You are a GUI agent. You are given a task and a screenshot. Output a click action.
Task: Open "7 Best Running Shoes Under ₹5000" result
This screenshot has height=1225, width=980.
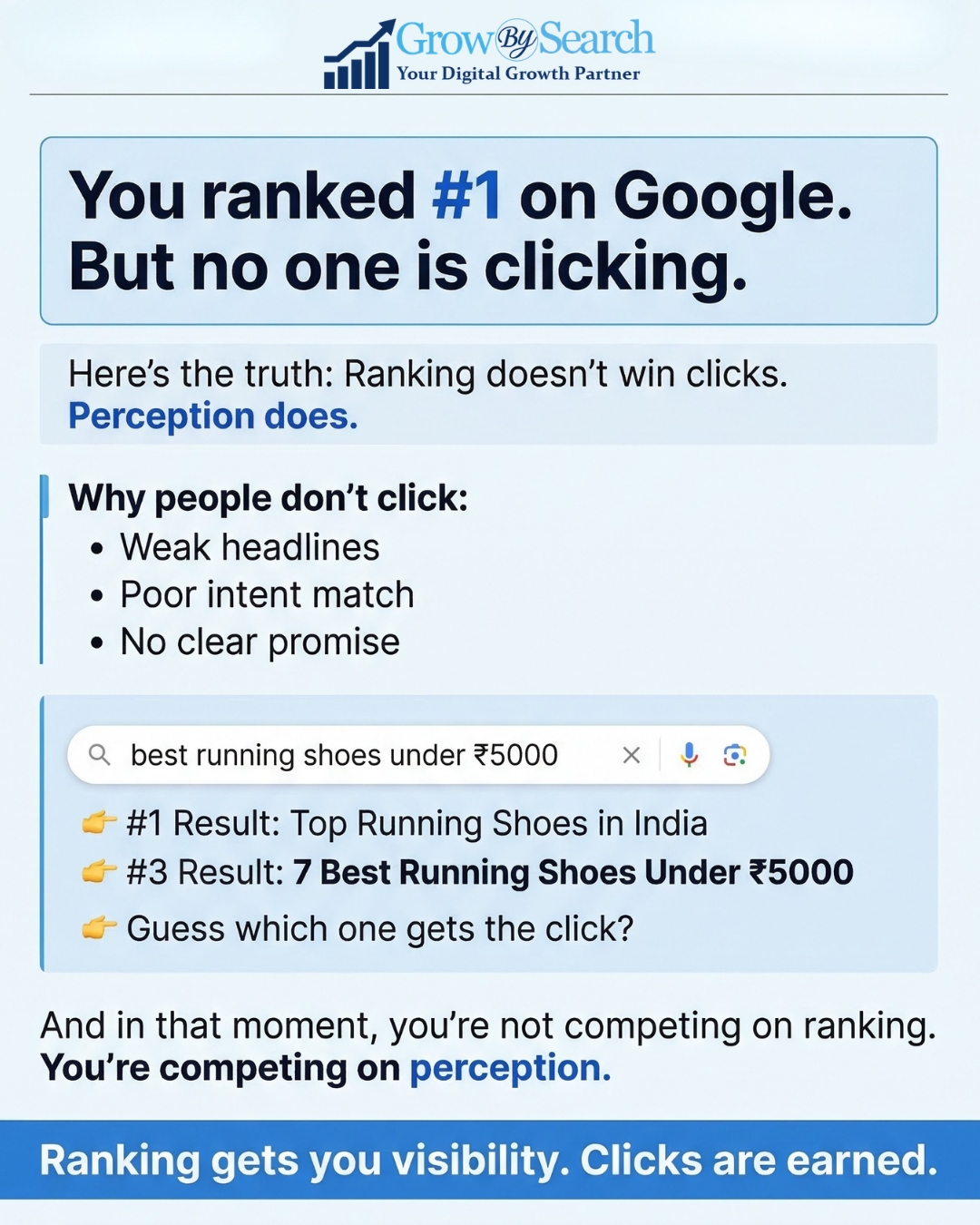coord(573,873)
